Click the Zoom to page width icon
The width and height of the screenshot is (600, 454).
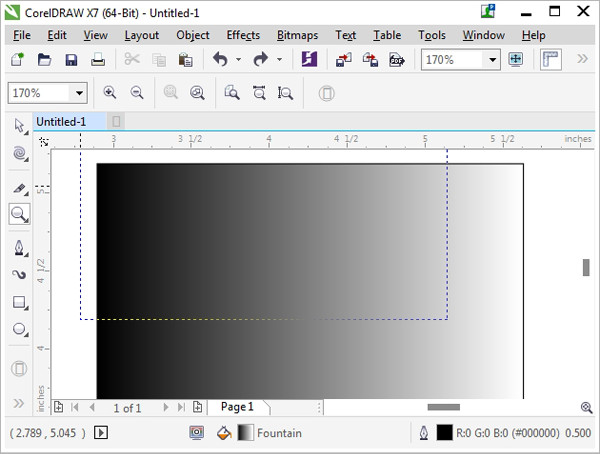click(x=259, y=93)
